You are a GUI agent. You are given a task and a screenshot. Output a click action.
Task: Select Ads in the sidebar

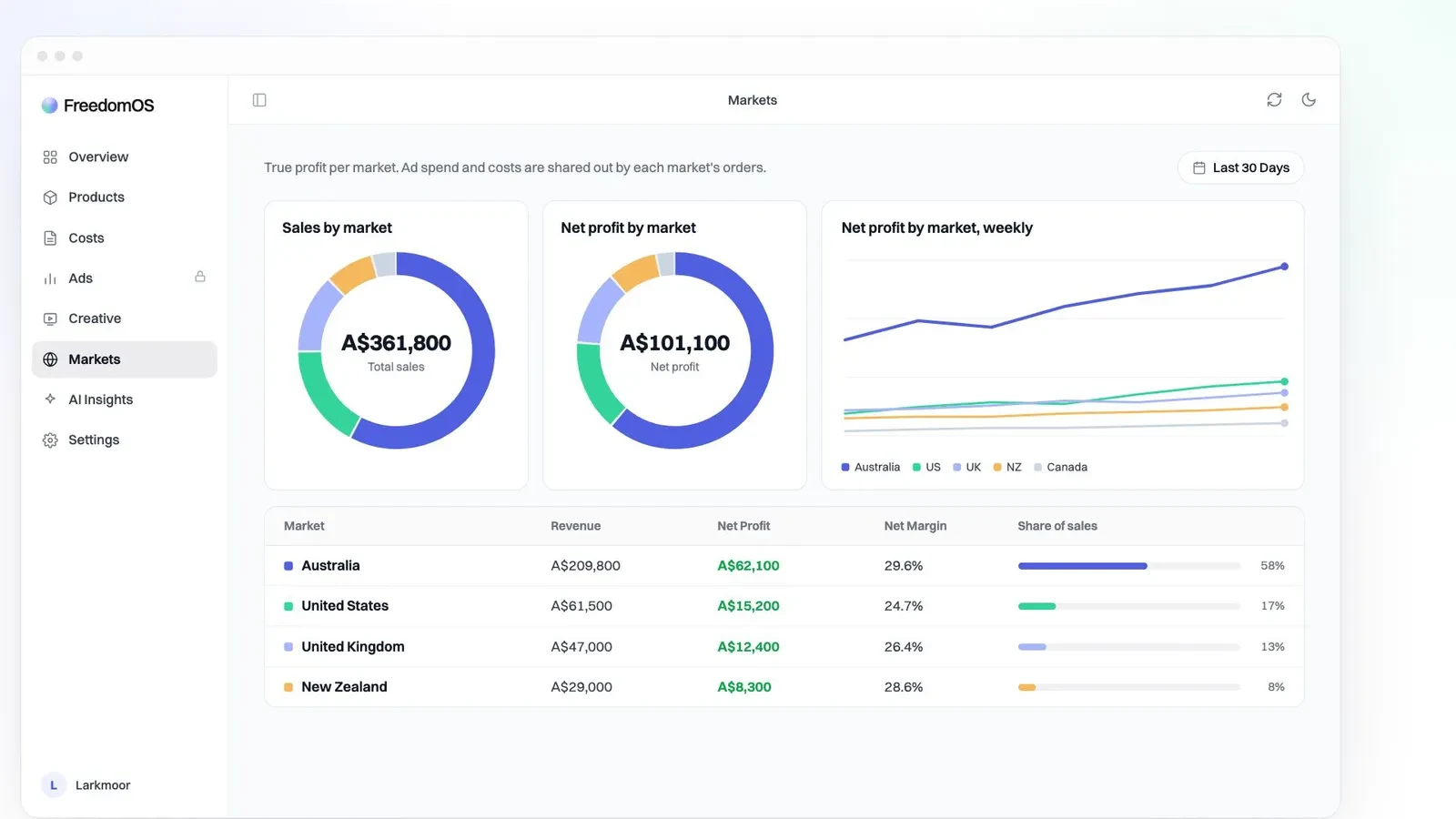click(125, 278)
